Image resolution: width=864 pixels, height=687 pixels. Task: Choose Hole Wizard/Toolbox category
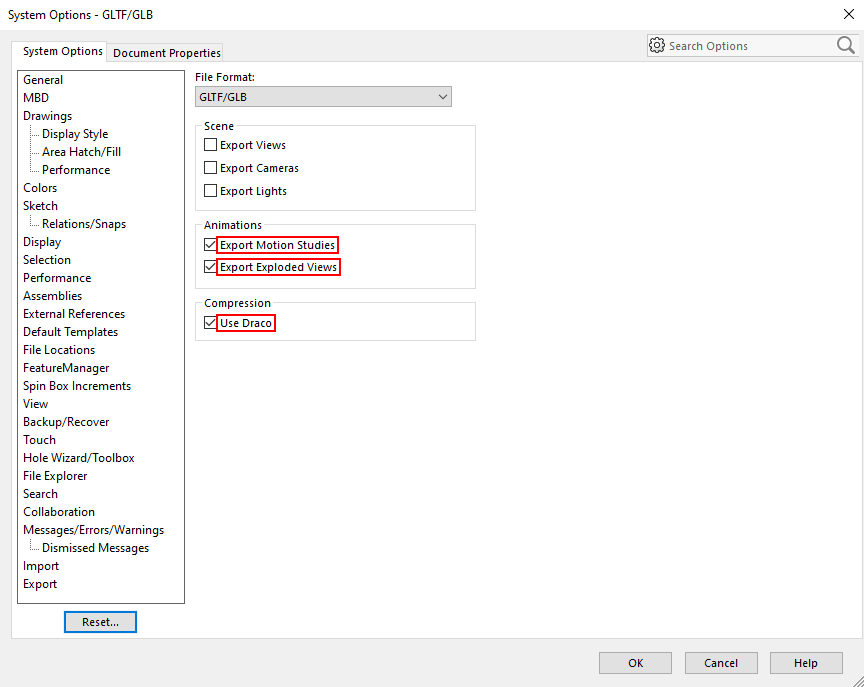tap(78, 458)
